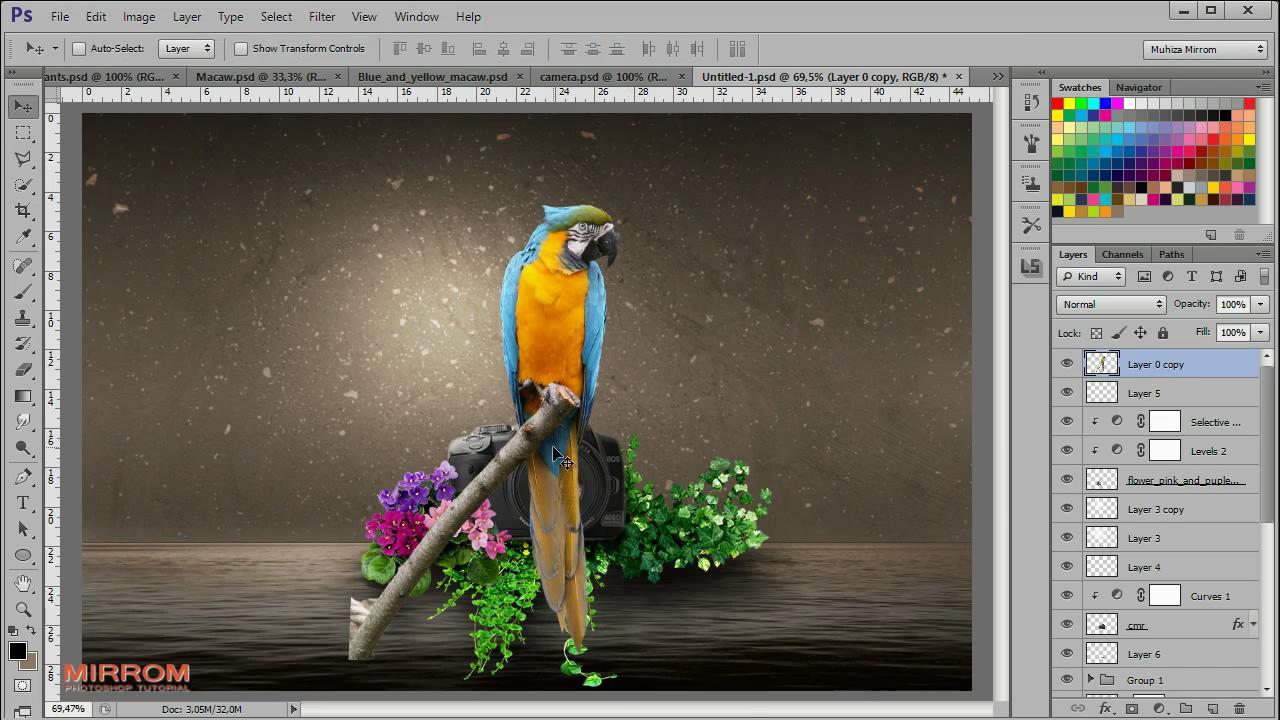Image resolution: width=1280 pixels, height=720 pixels.
Task: Click the foreground color box
Action: coord(18,652)
